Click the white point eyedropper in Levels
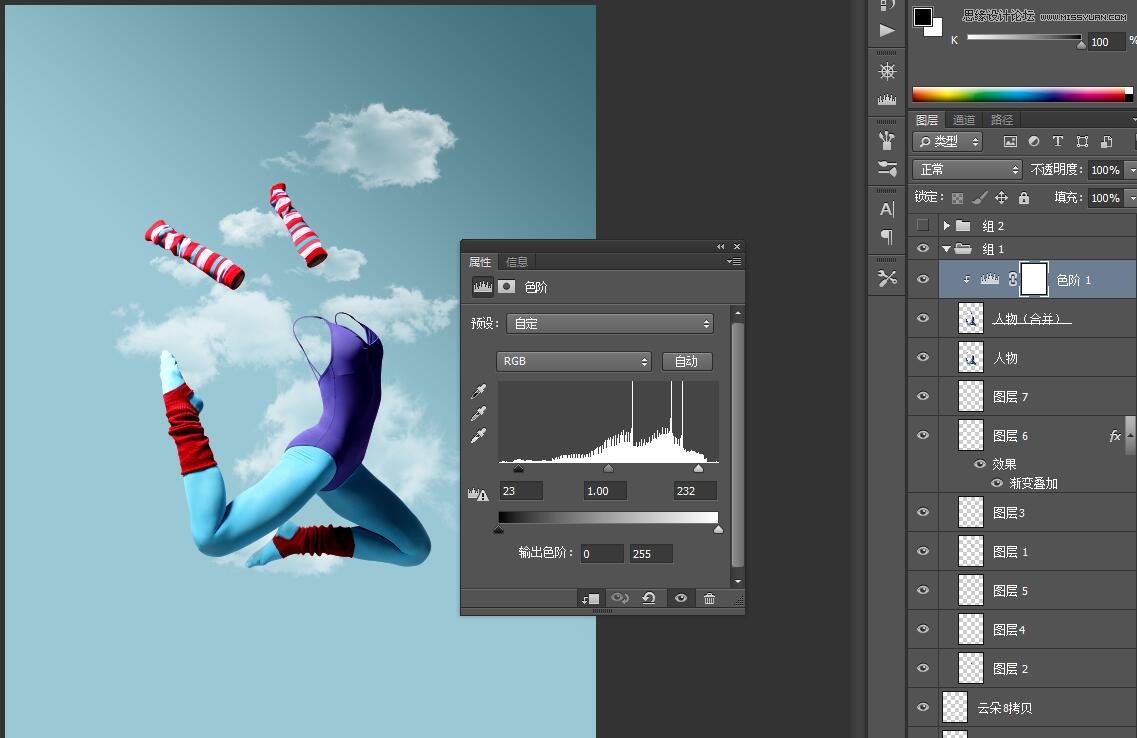 [x=478, y=436]
